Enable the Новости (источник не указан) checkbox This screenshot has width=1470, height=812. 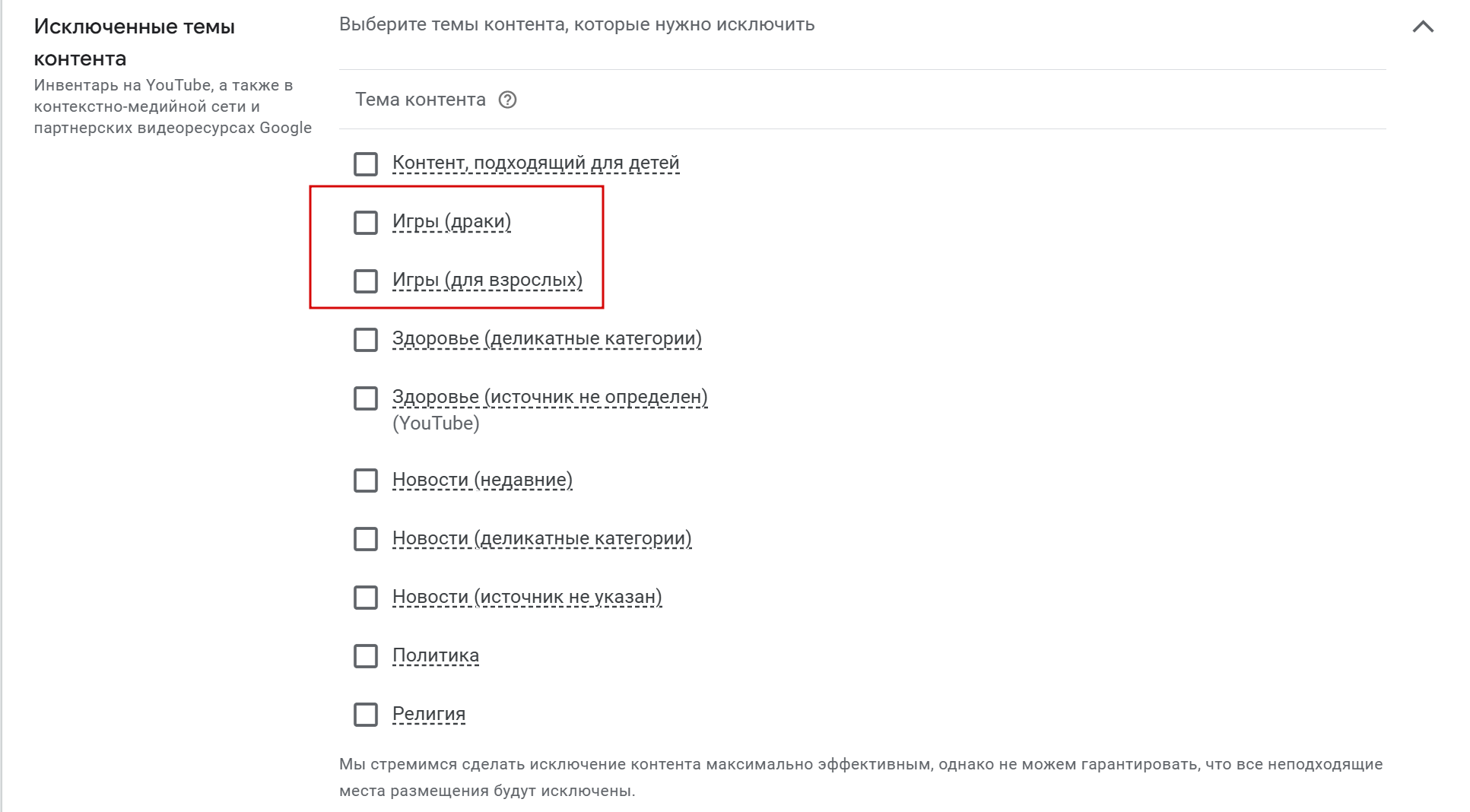(366, 598)
